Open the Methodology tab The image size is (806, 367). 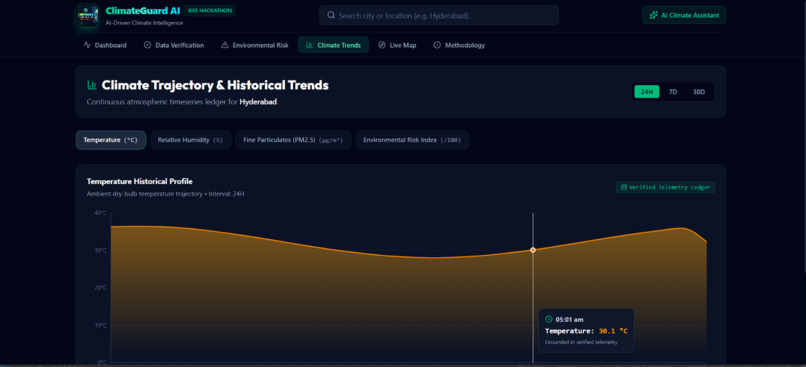[459, 45]
